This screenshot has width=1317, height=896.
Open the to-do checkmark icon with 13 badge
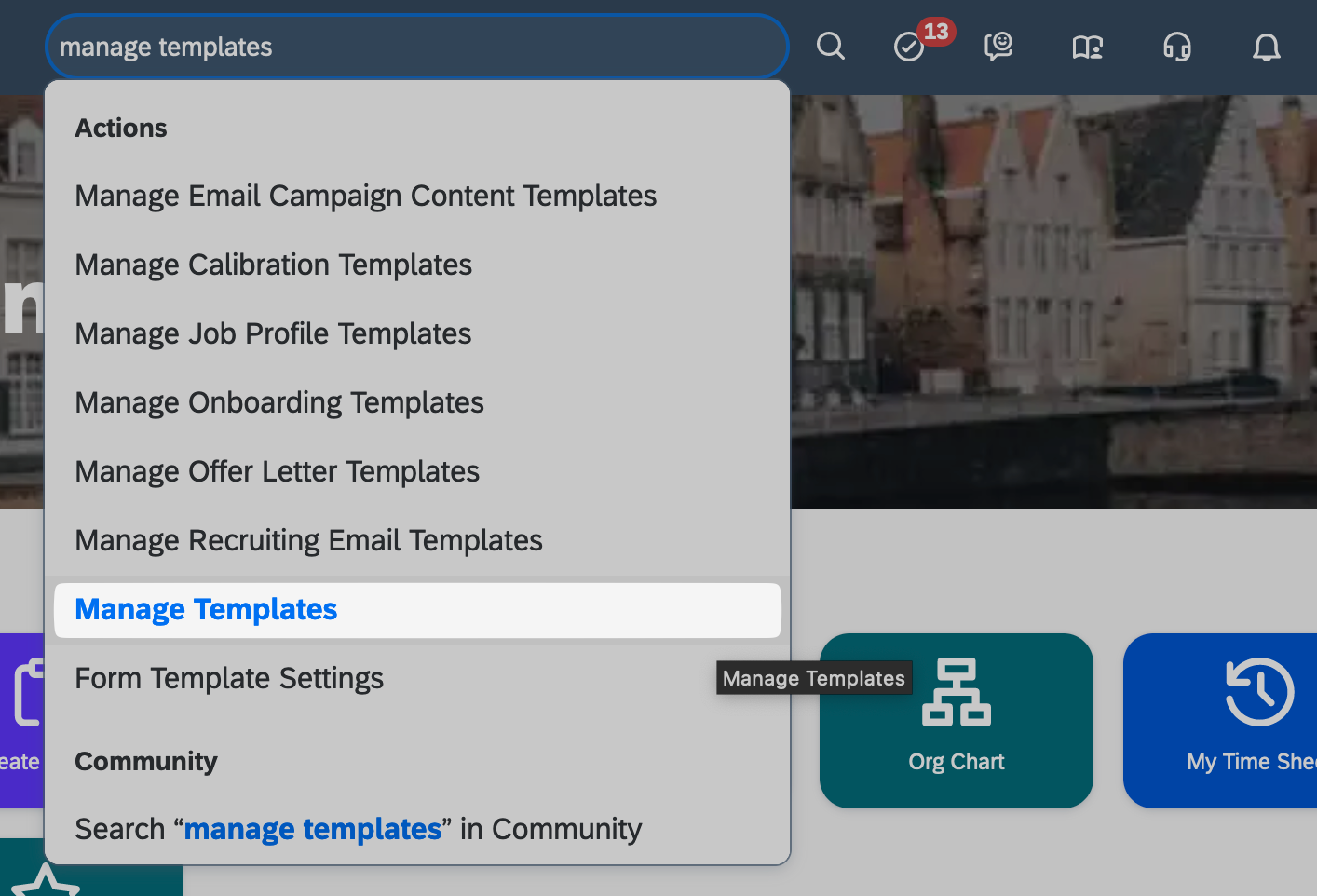click(909, 47)
